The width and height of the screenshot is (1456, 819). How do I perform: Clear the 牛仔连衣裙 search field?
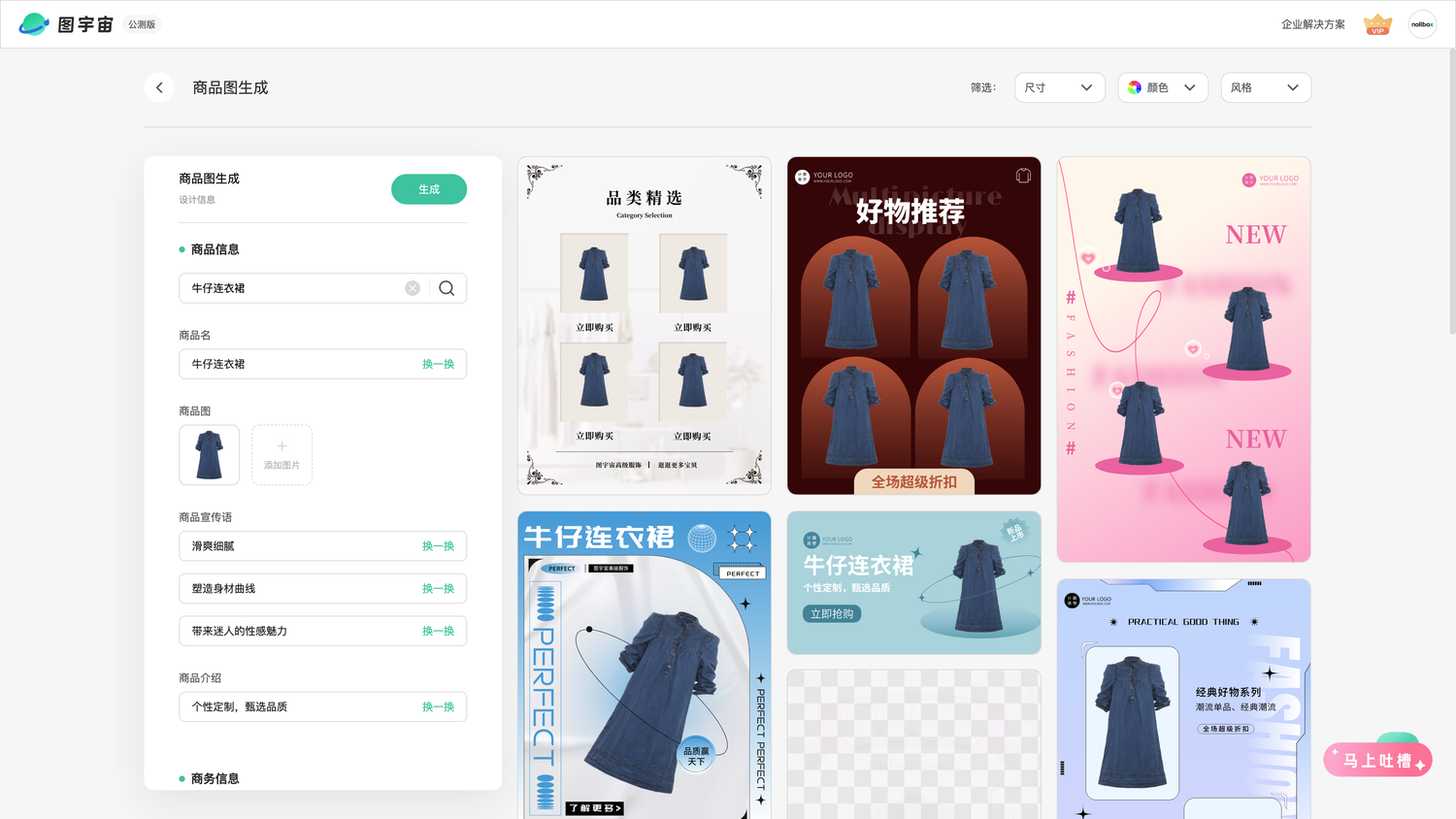coord(413,288)
